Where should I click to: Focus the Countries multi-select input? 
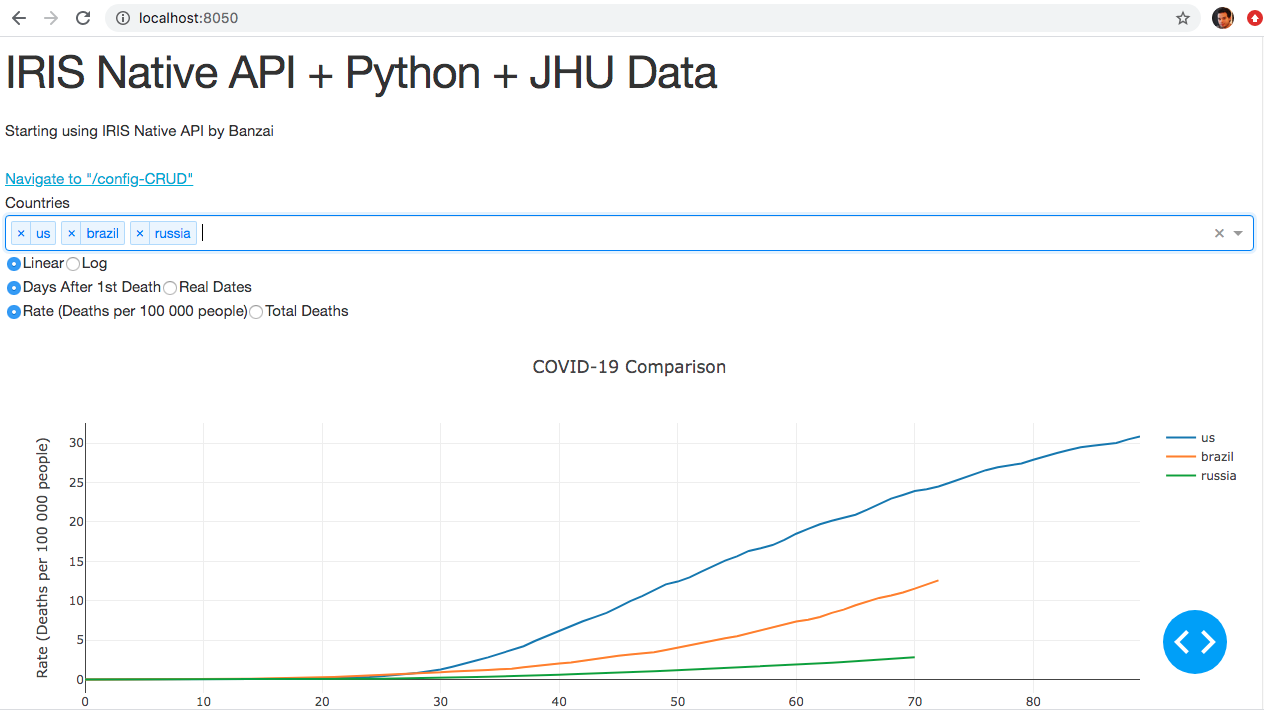pyautogui.click(x=629, y=233)
